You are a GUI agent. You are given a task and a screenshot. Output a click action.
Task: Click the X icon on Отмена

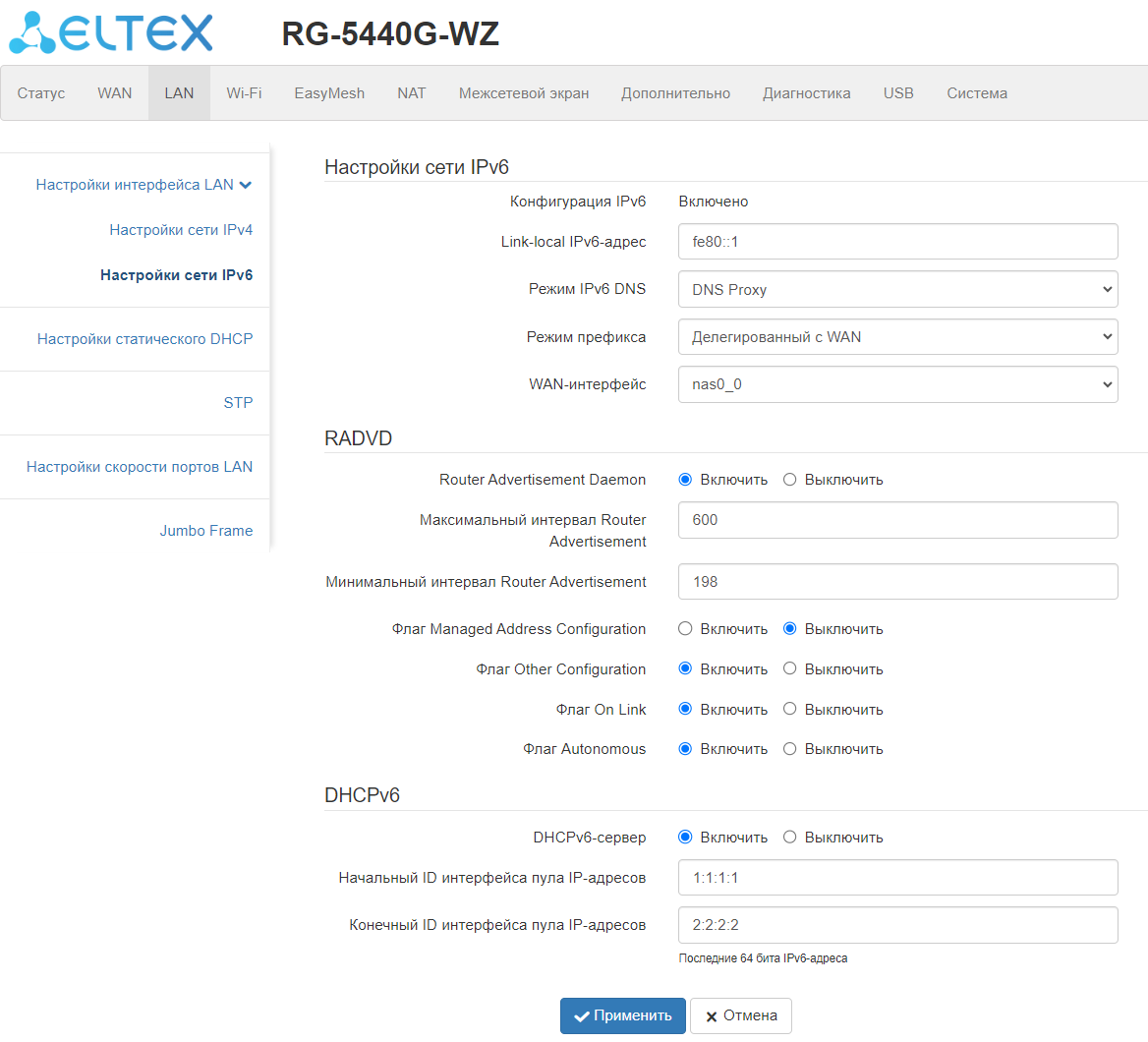[711, 1016]
